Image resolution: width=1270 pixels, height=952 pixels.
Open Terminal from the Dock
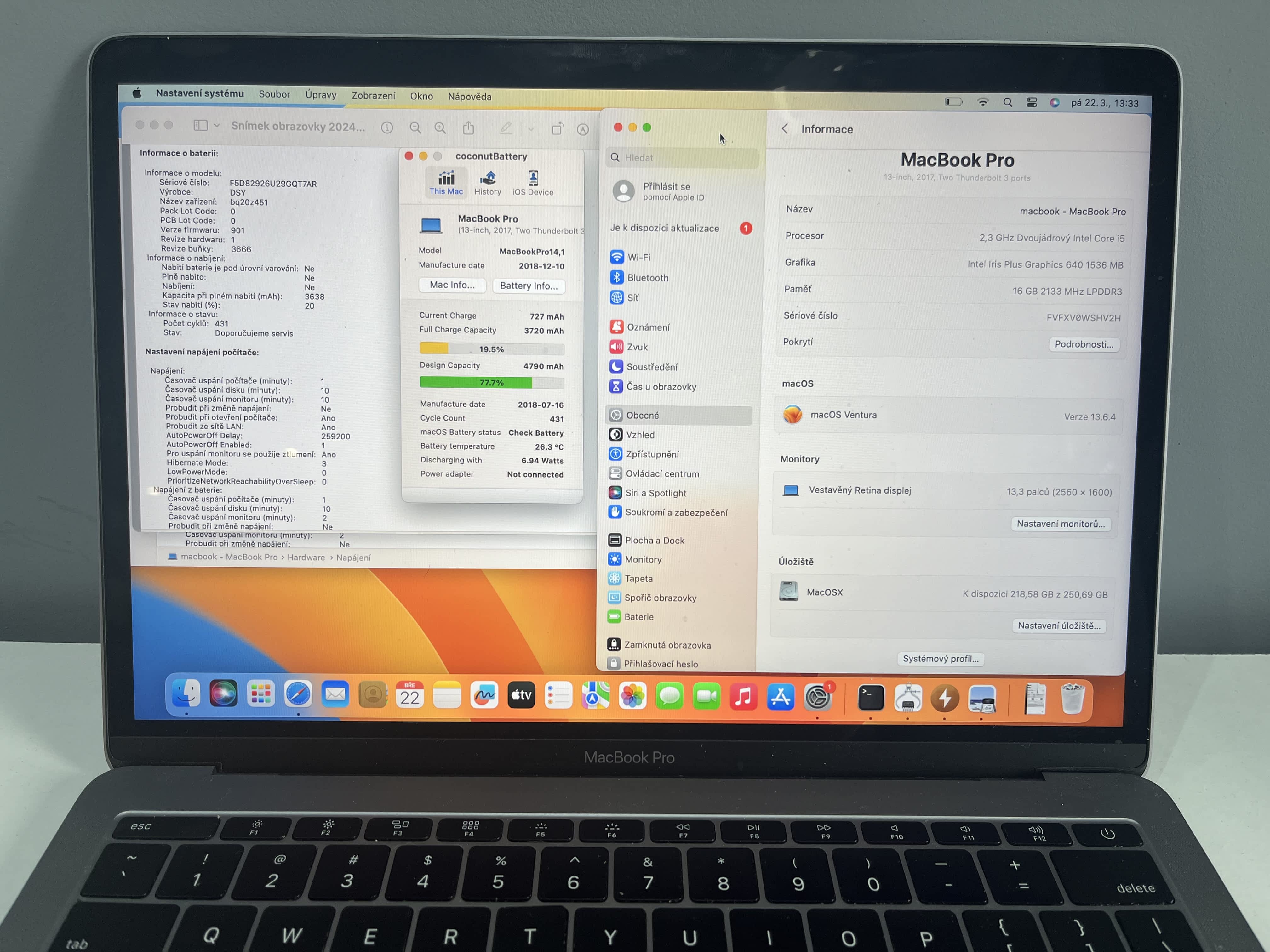coord(870,698)
